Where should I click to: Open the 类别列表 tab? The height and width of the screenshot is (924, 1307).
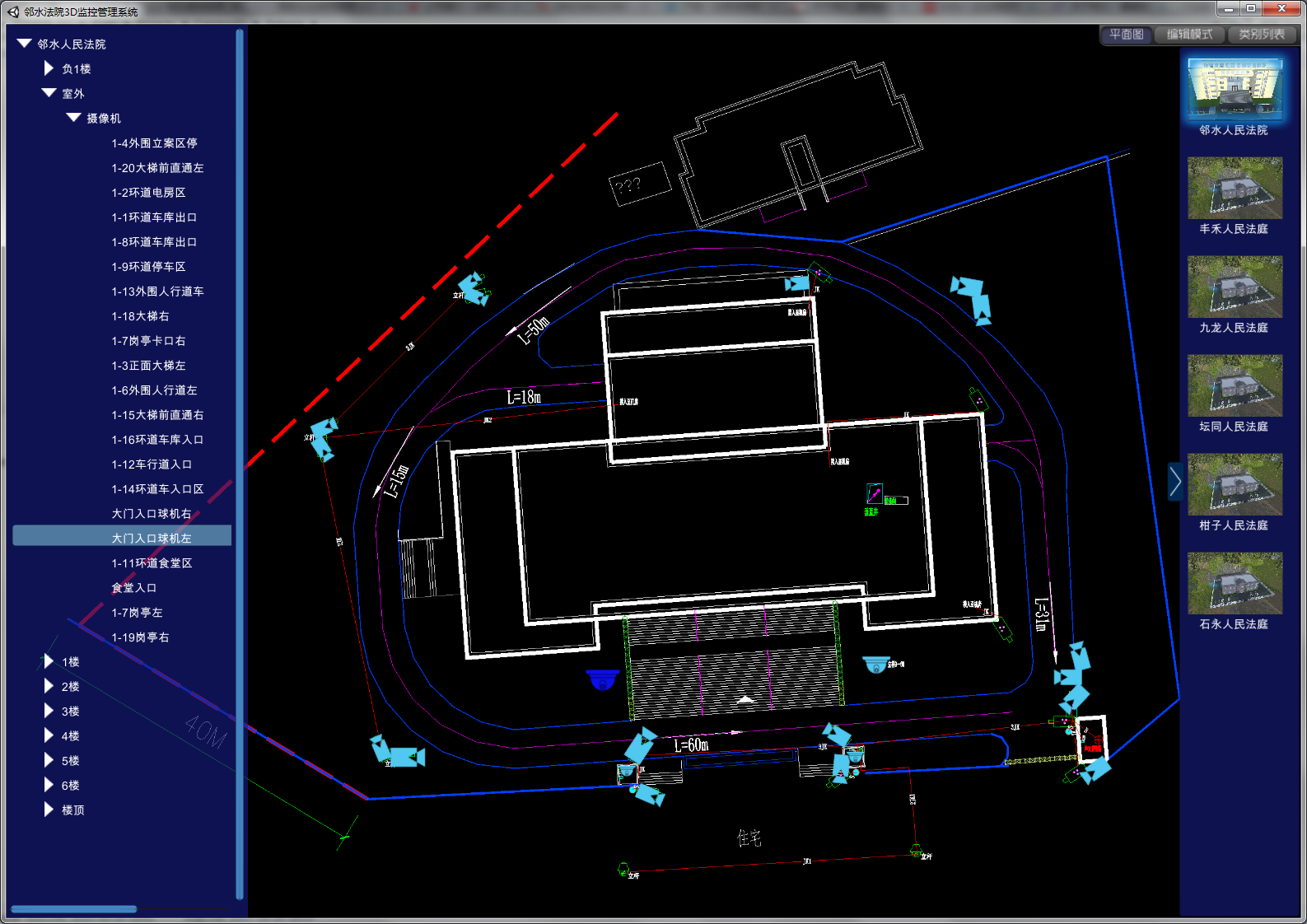click(1262, 35)
